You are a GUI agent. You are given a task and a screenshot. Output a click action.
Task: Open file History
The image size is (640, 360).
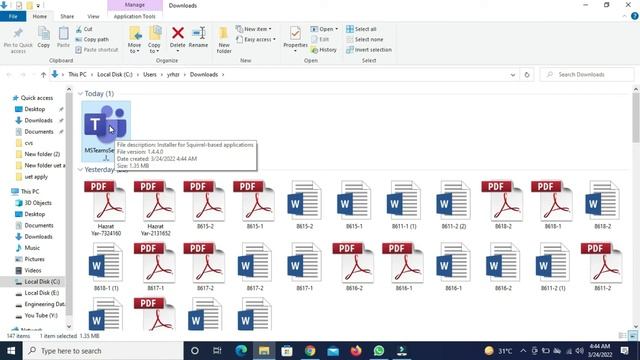point(324,50)
